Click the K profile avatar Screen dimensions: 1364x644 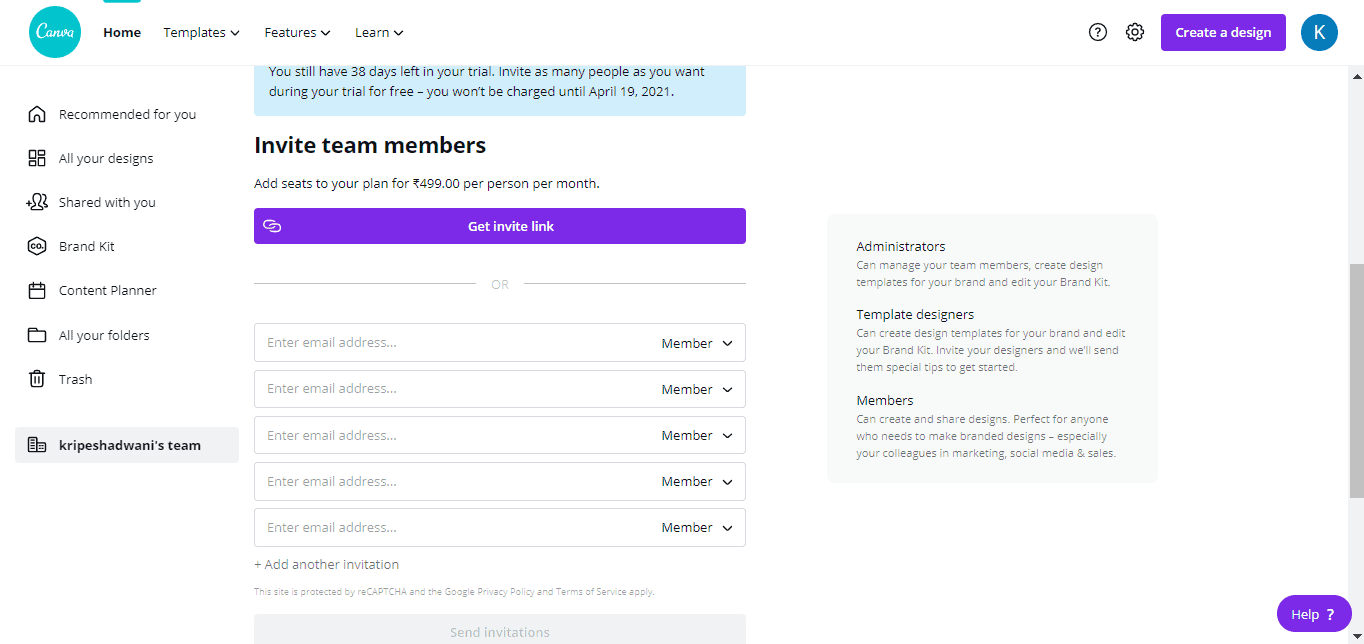[1319, 32]
